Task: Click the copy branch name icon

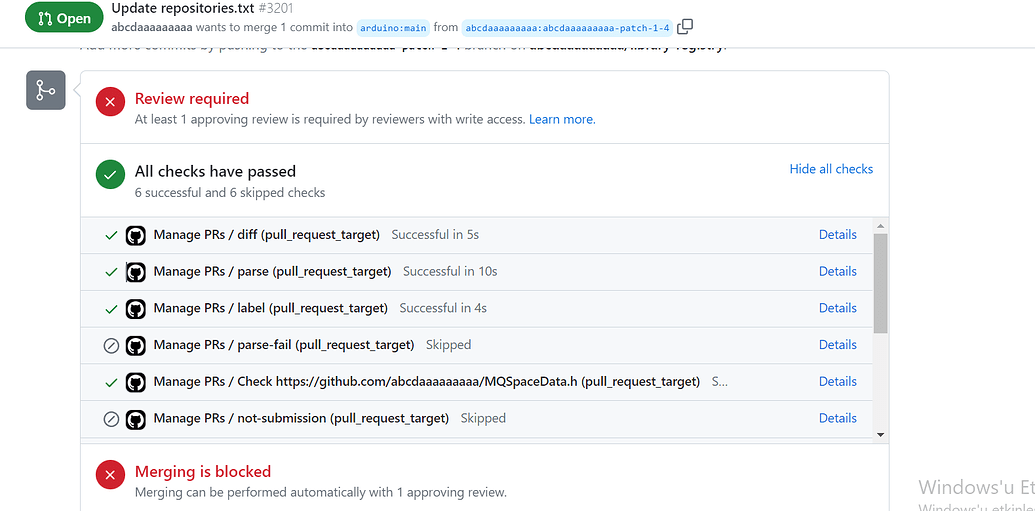Action: pyautogui.click(x=685, y=27)
